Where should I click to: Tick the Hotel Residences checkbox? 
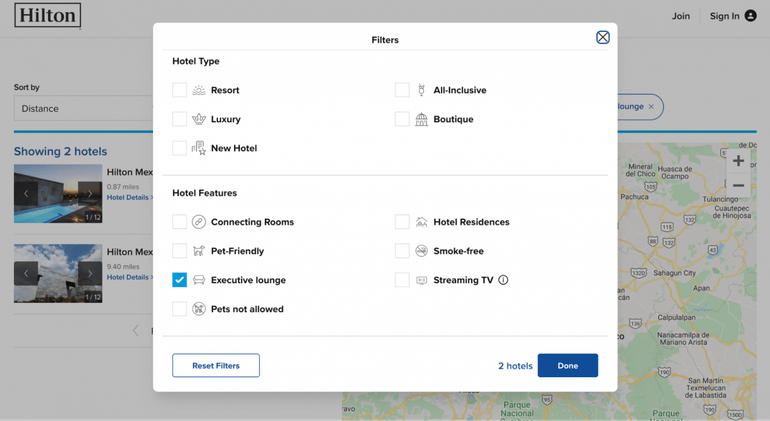click(x=402, y=222)
